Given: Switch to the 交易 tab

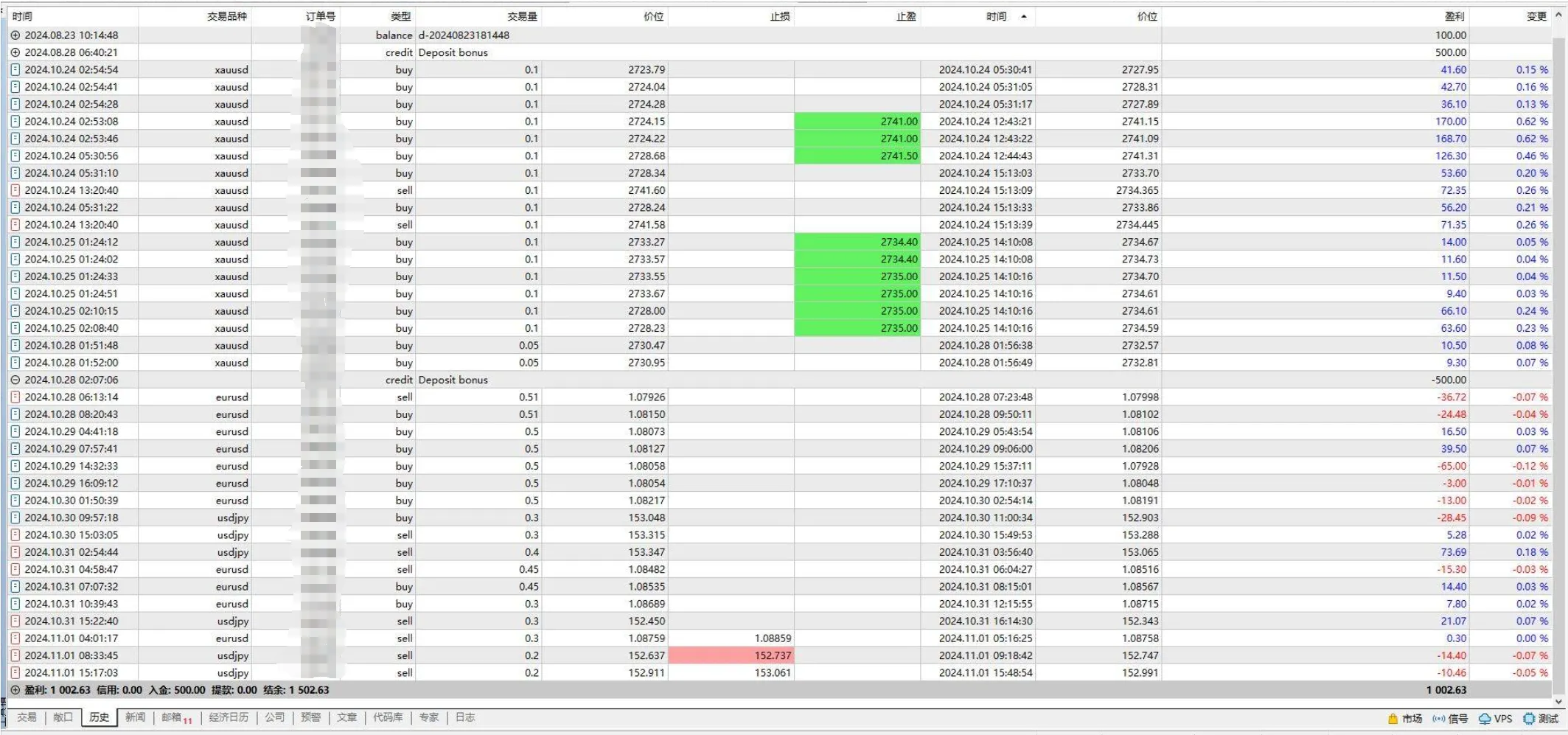Looking at the screenshot, I should (27, 717).
